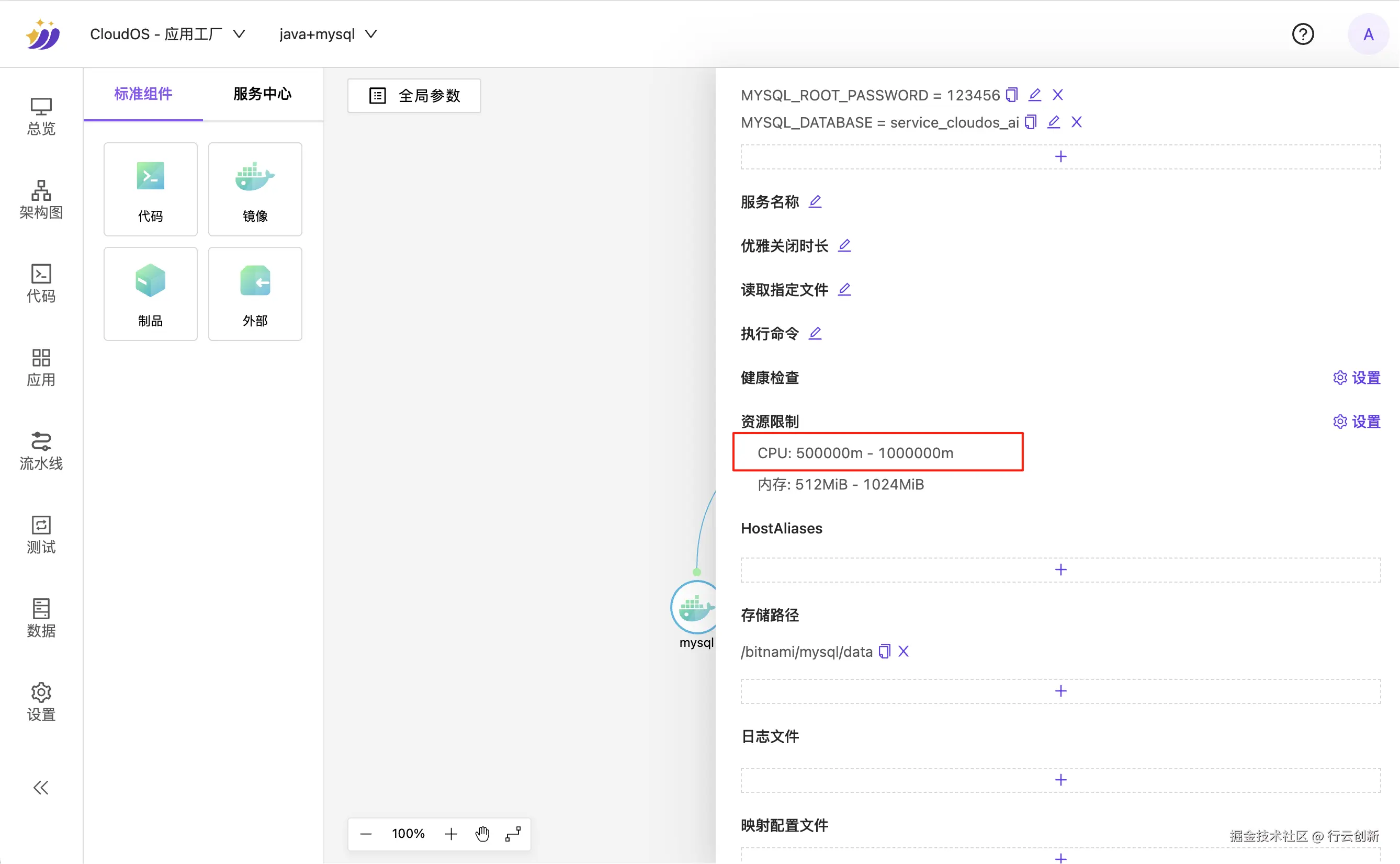Click the mysql node on canvas
Image resolution: width=1400 pixels, height=864 pixels.
tap(694, 607)
